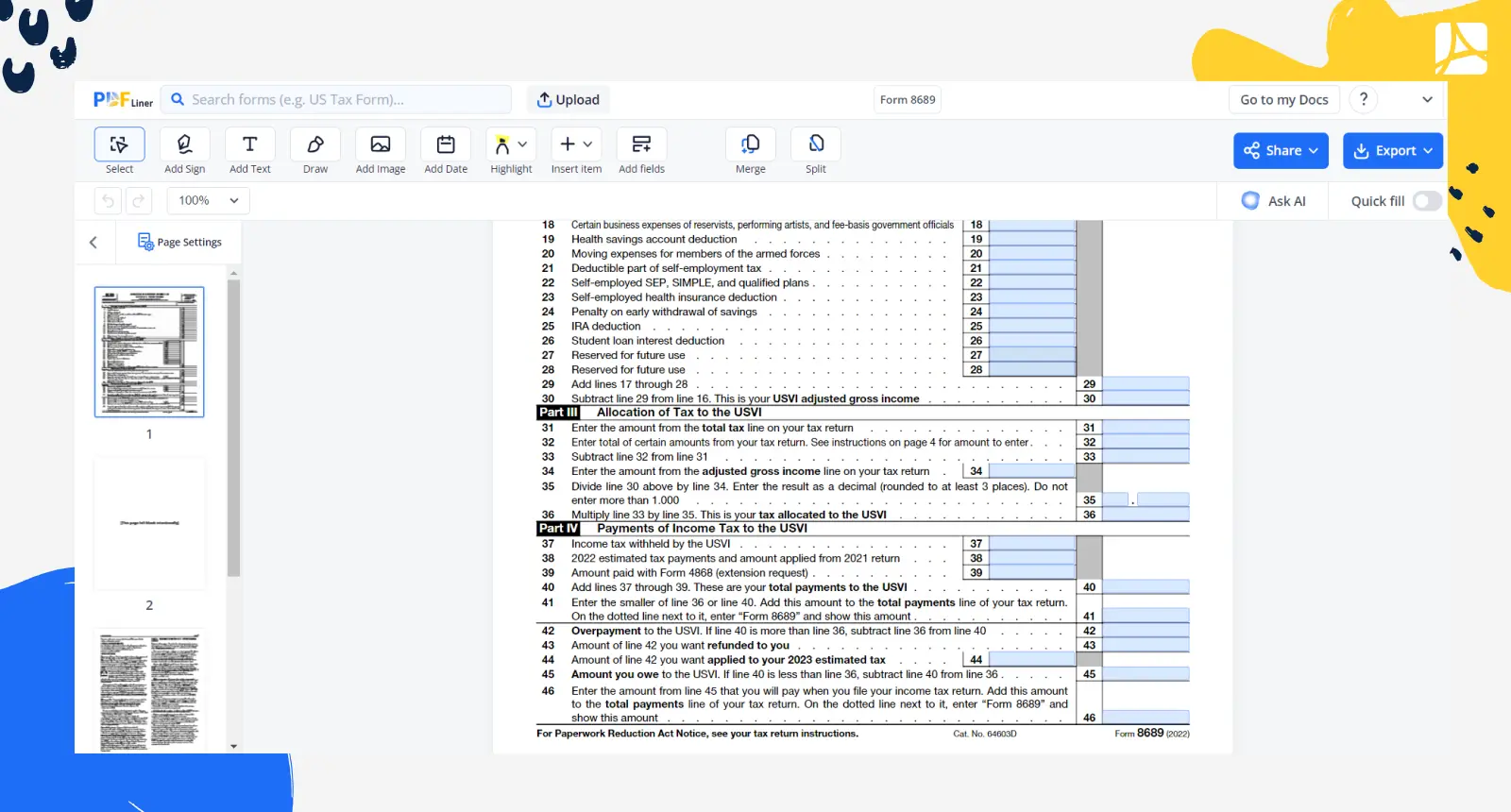The image size is (1511, 812).
Task: Click the Add Image icon
Action: pos(381,145)
